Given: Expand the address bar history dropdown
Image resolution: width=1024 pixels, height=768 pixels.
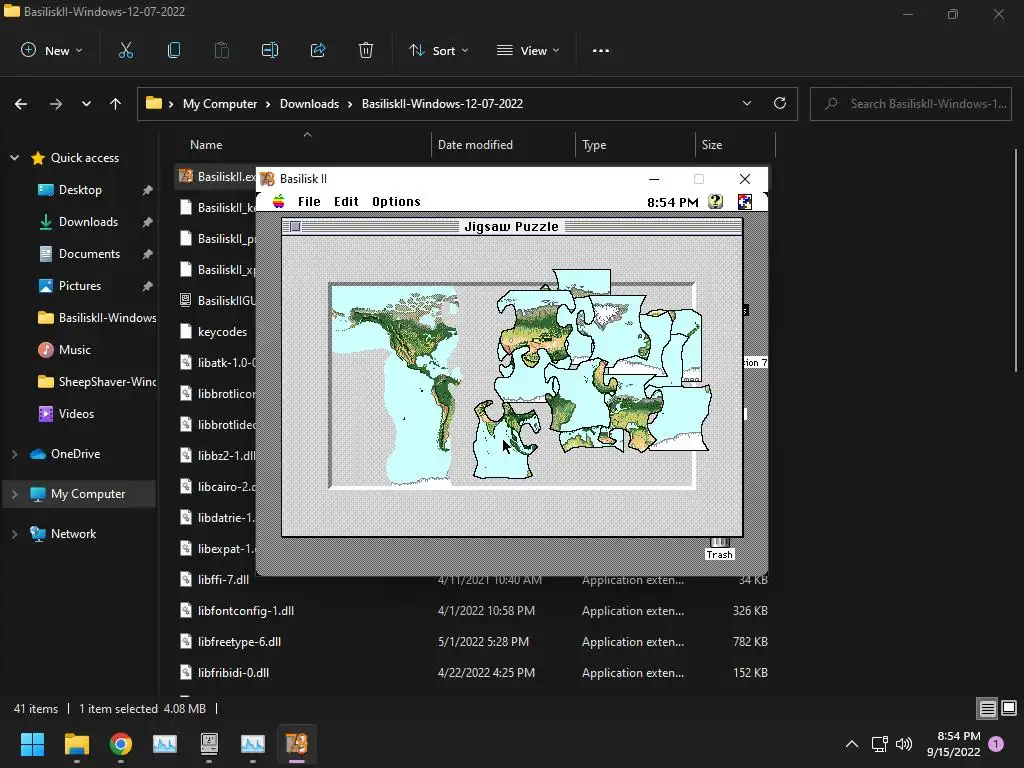Looking at the screenshot, I should click(x=746, y=103).
